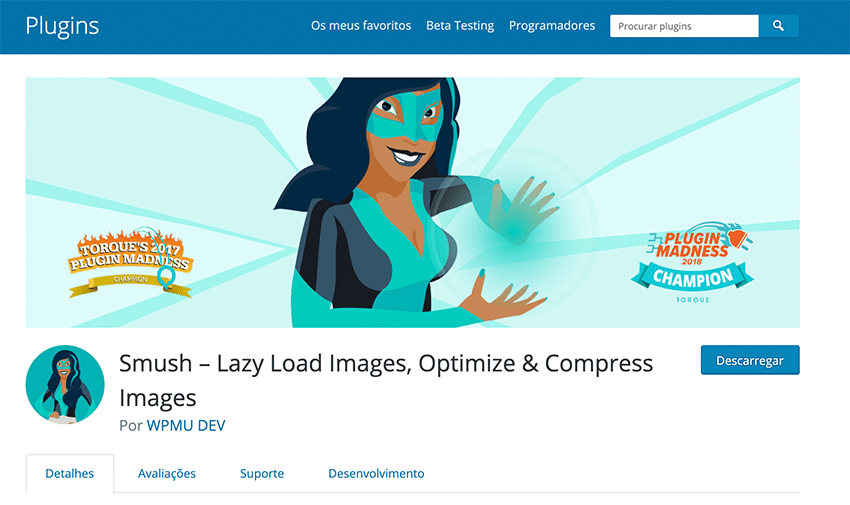Click the Descarregar download button
The image size is (850, 505).
750,360
